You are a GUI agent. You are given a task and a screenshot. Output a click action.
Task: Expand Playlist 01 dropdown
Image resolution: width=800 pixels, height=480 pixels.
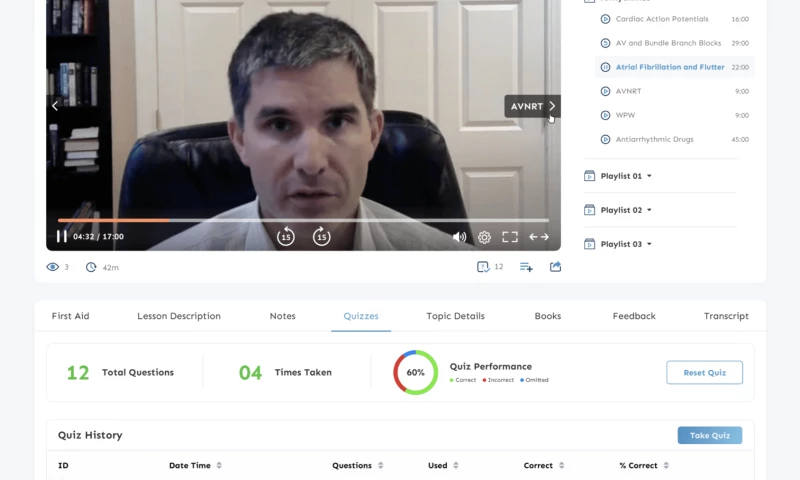coord(649,176)
